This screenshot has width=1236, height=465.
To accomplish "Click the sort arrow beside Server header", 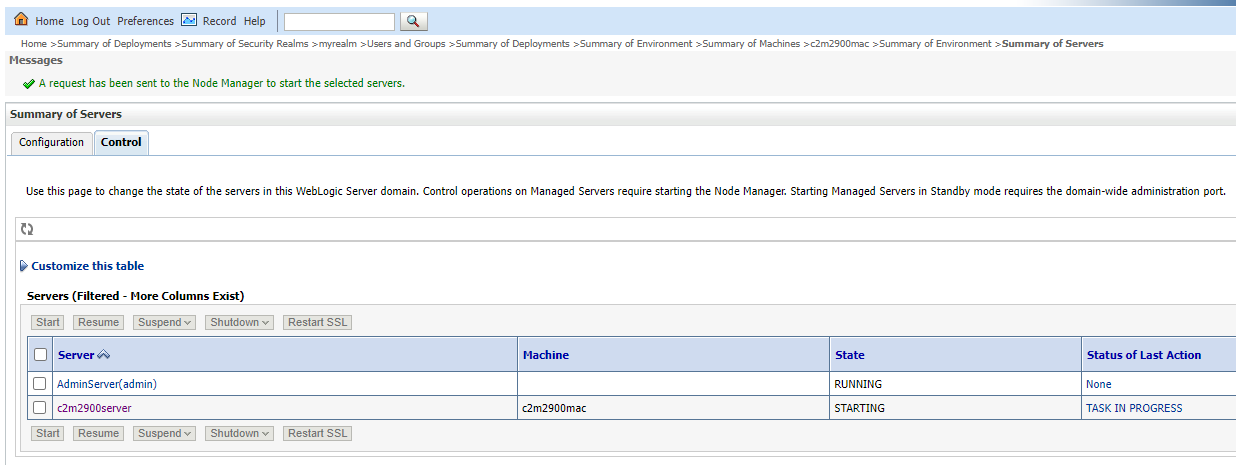I will click(104, 355).
